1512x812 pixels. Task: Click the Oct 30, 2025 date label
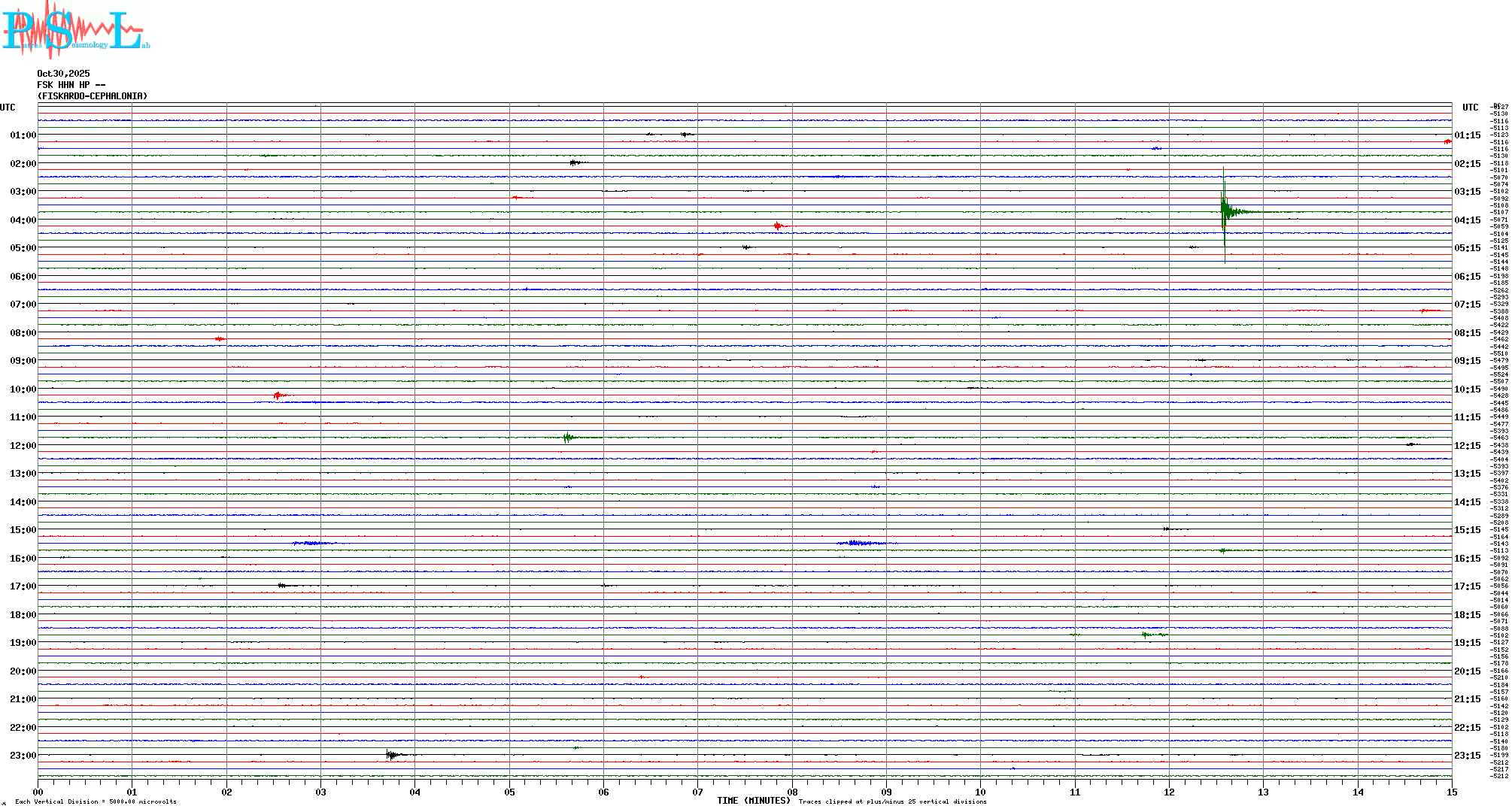[63, 74]
